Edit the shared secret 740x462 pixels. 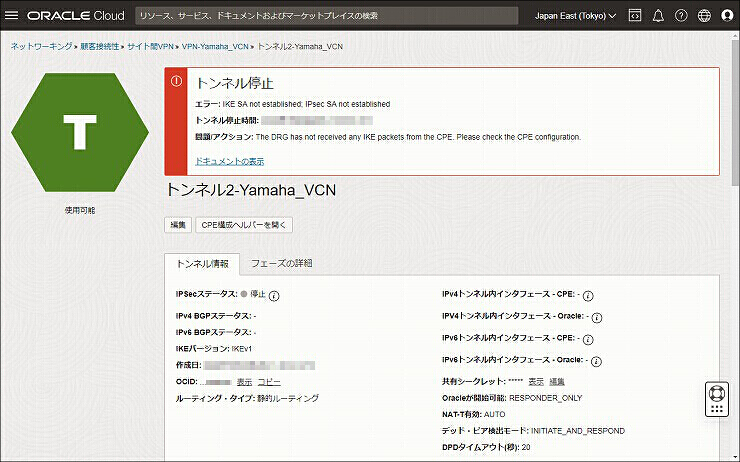(x=557, y=381)
